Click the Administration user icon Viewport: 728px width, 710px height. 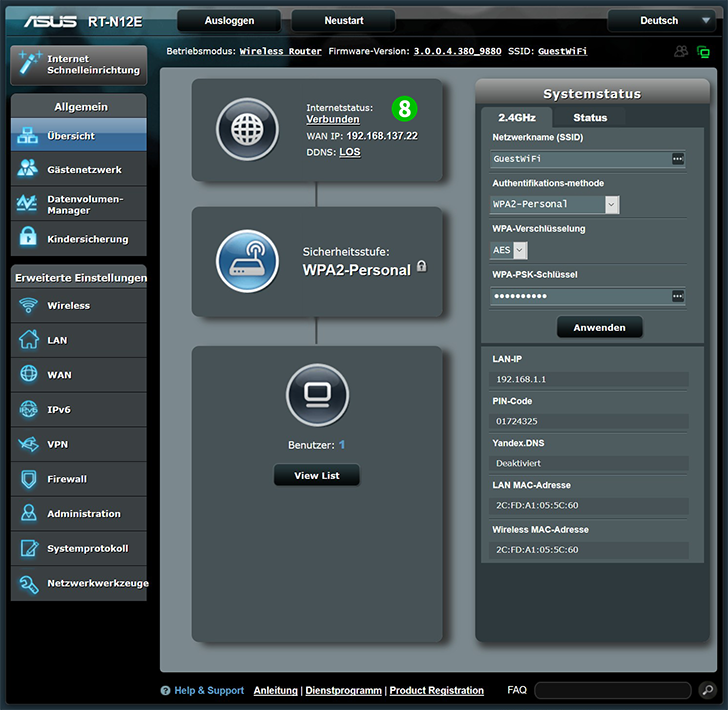(x=29, y=513)
